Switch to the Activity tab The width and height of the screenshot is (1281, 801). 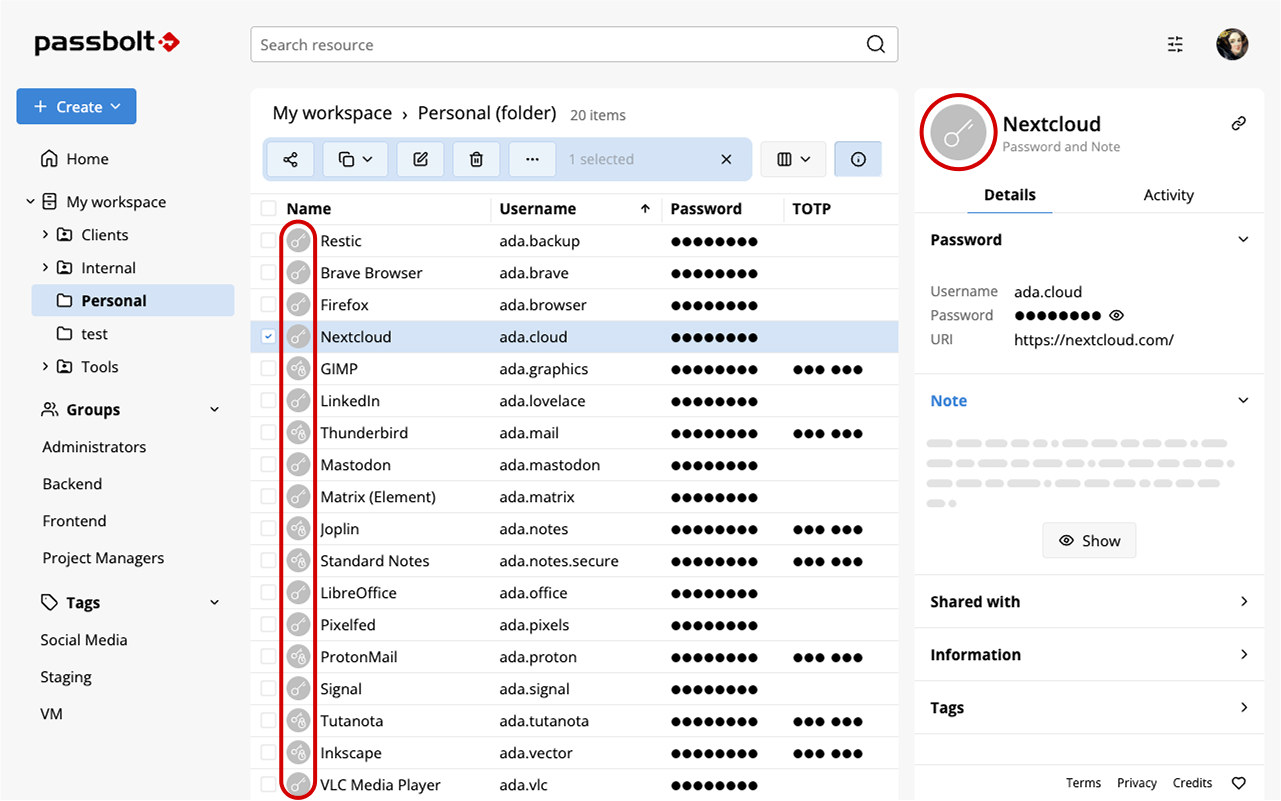click(1168, 195)
